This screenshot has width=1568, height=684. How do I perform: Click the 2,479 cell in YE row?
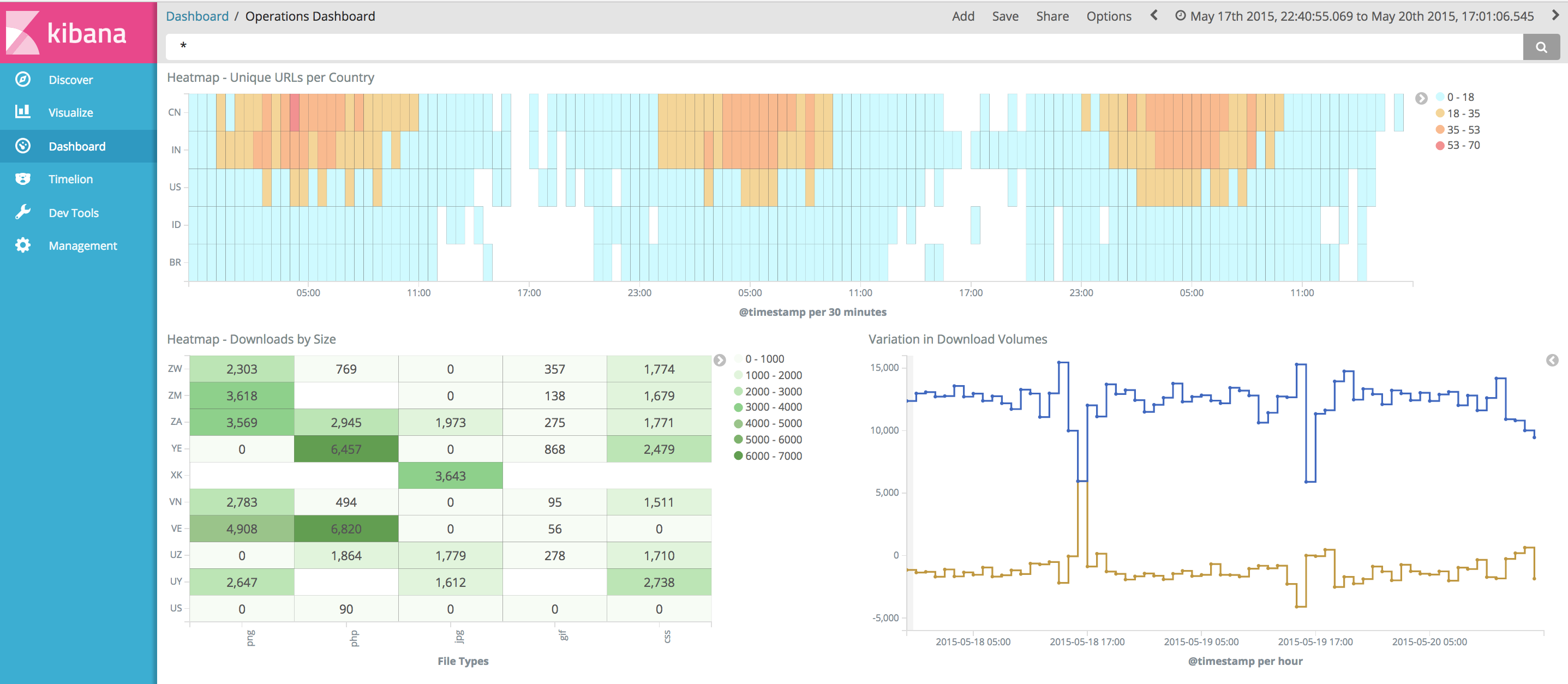[659, 449]
